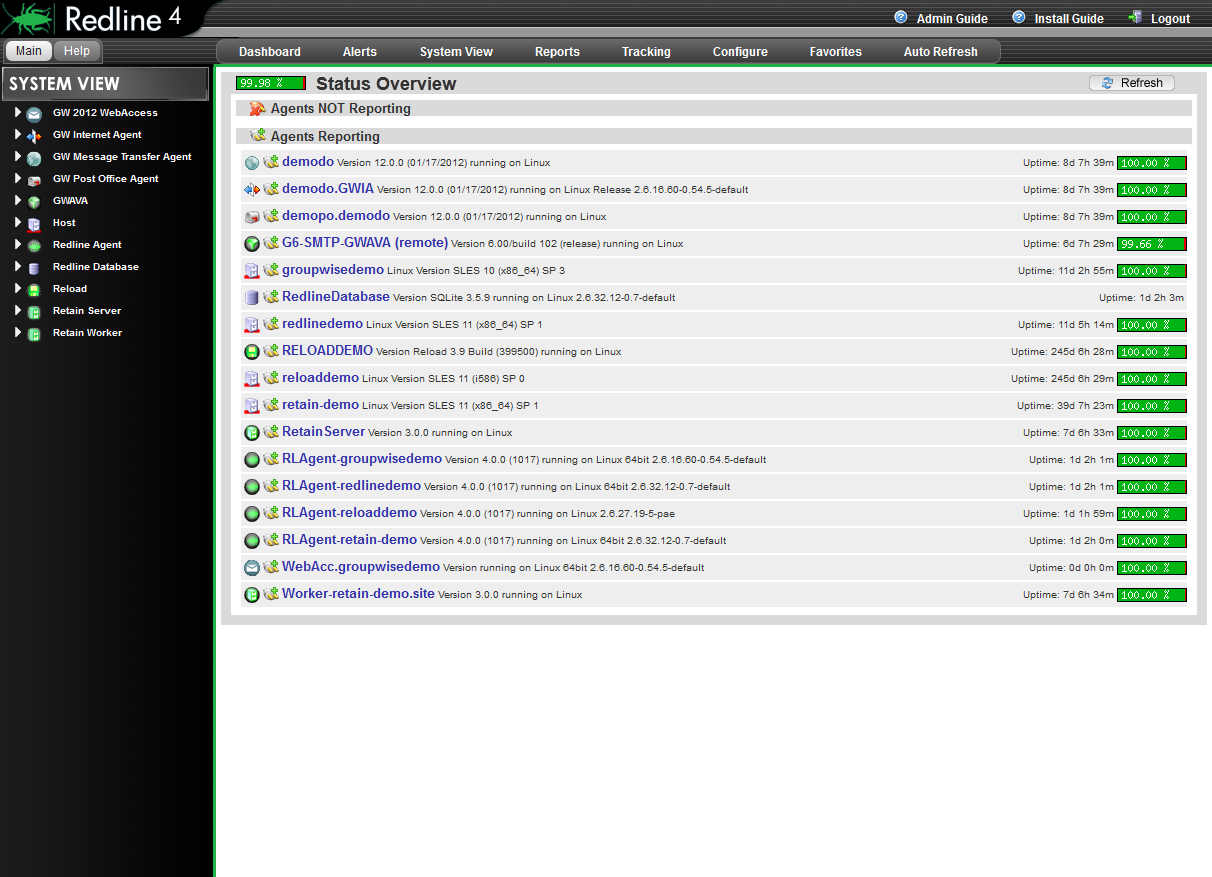1212x877 pixels.
Task: Click the host icon on groupwisedemo row
Action: click(252, 270)
